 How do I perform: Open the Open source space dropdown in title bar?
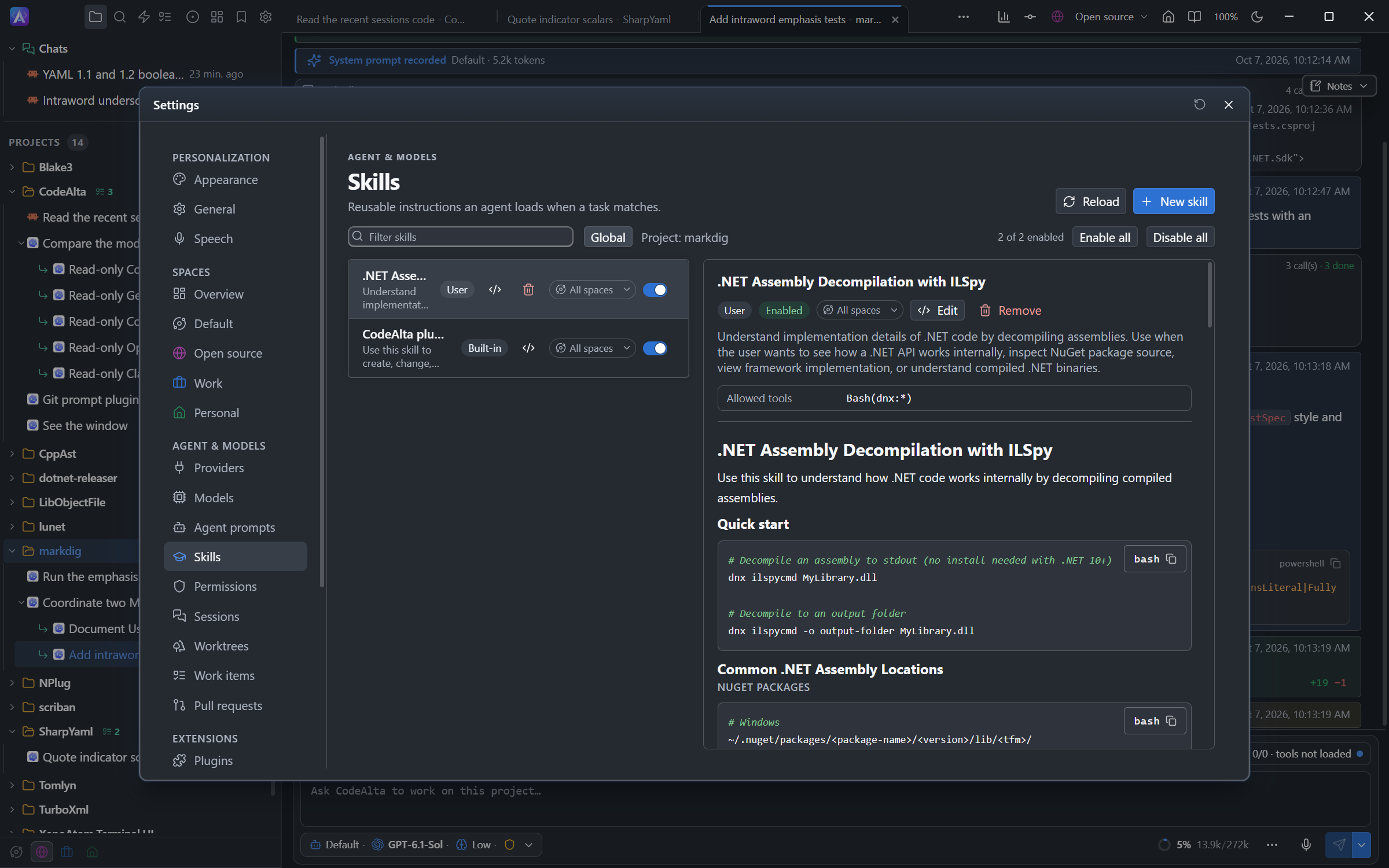pos(1099,17)
